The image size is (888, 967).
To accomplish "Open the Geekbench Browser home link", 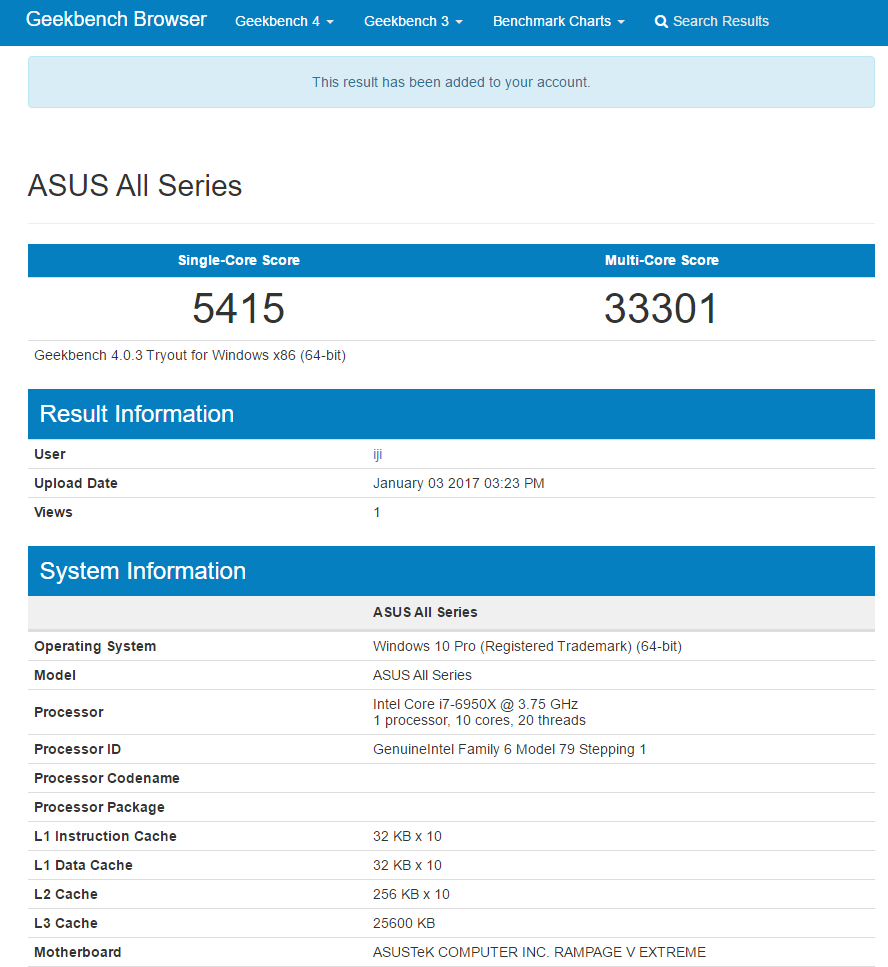I will pyautogui.click(x=116, y=20).
